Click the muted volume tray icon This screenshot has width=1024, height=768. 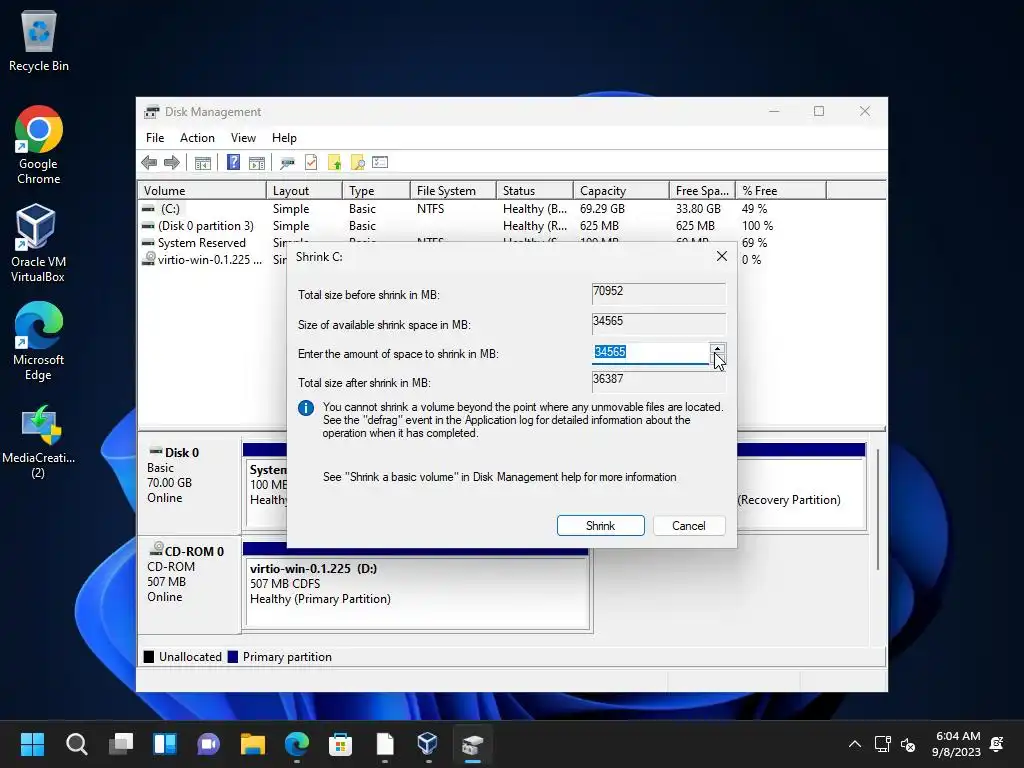point(908,744)
